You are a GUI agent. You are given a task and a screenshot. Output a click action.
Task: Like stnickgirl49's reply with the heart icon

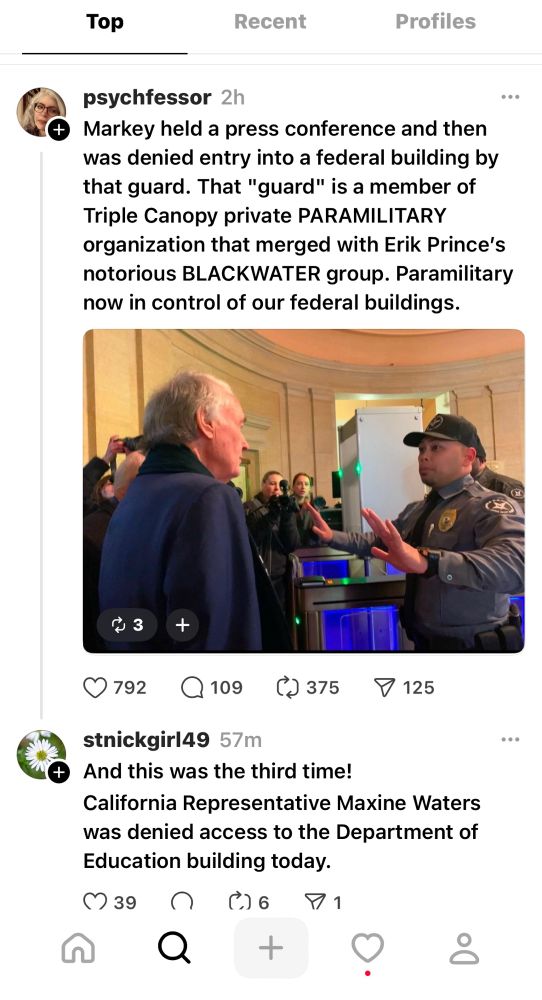[95, 902]
